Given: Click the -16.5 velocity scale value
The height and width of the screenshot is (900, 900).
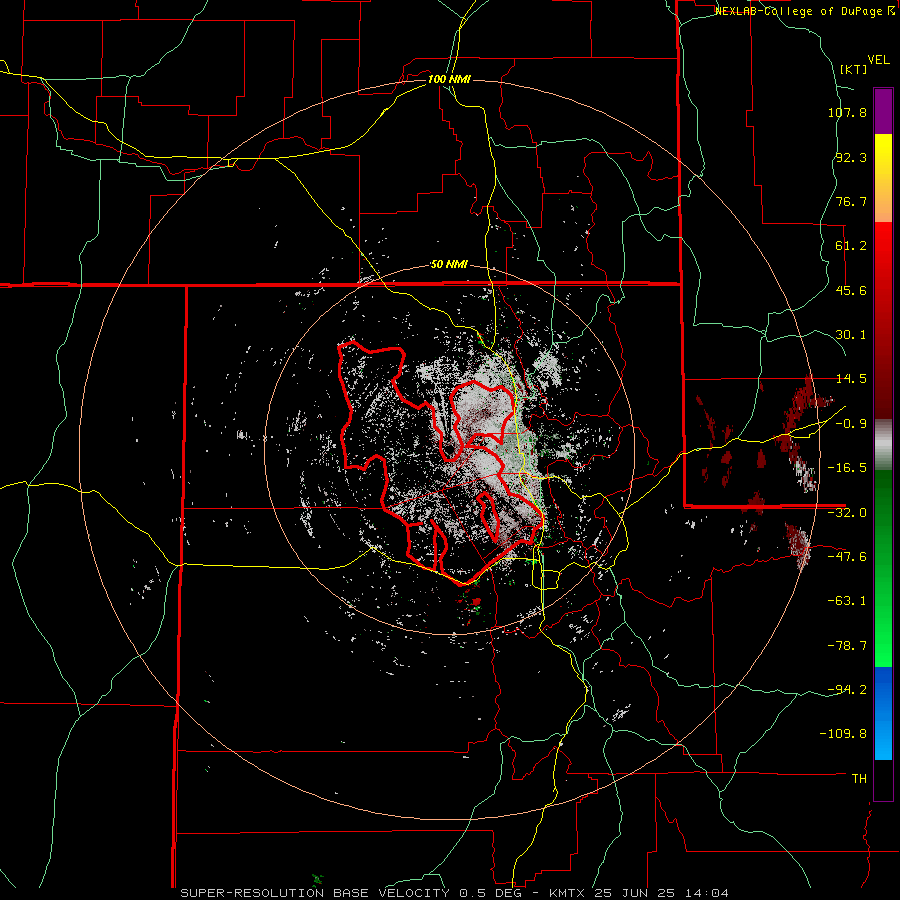Looking at the screenshot, I should 847,468.
